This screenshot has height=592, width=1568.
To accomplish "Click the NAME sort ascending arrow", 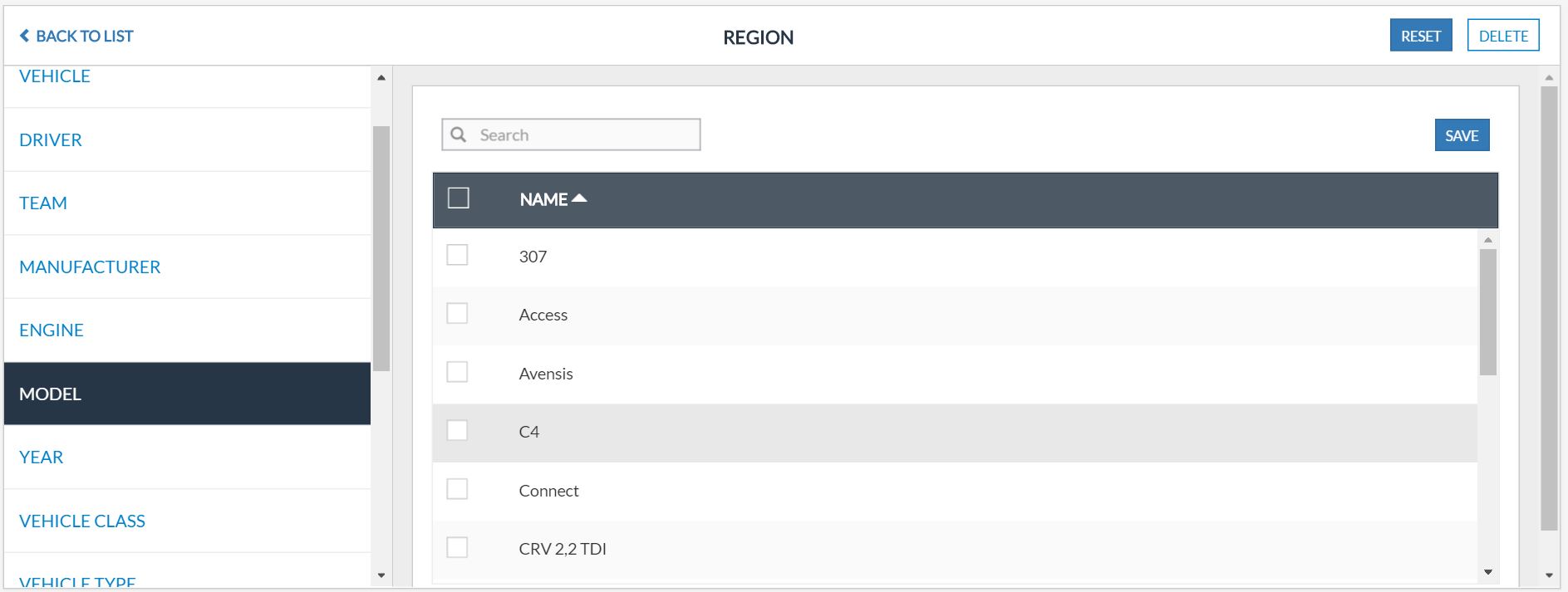I will point(579,198).
